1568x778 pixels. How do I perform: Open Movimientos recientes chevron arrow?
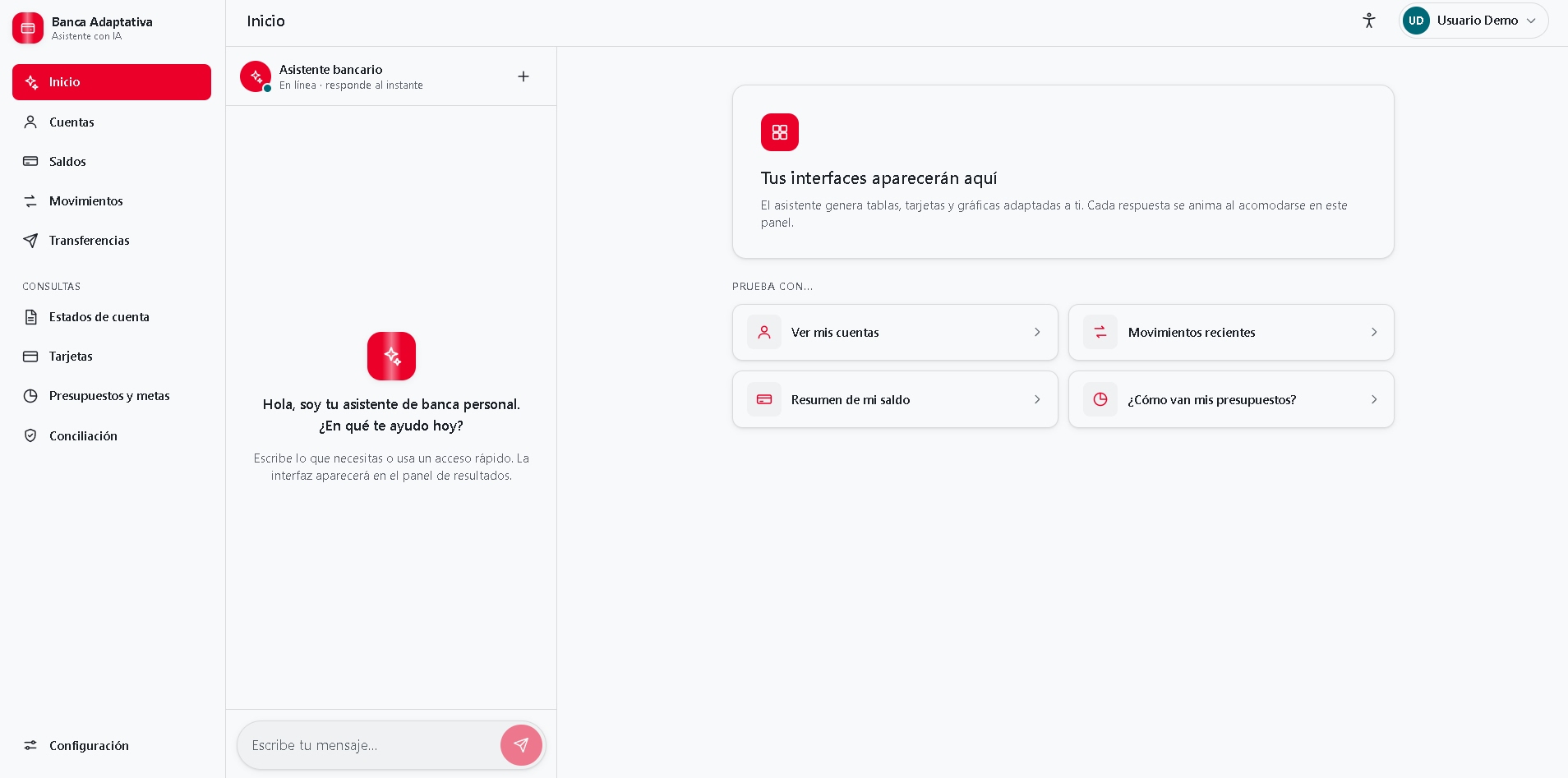pos(1374,332)
